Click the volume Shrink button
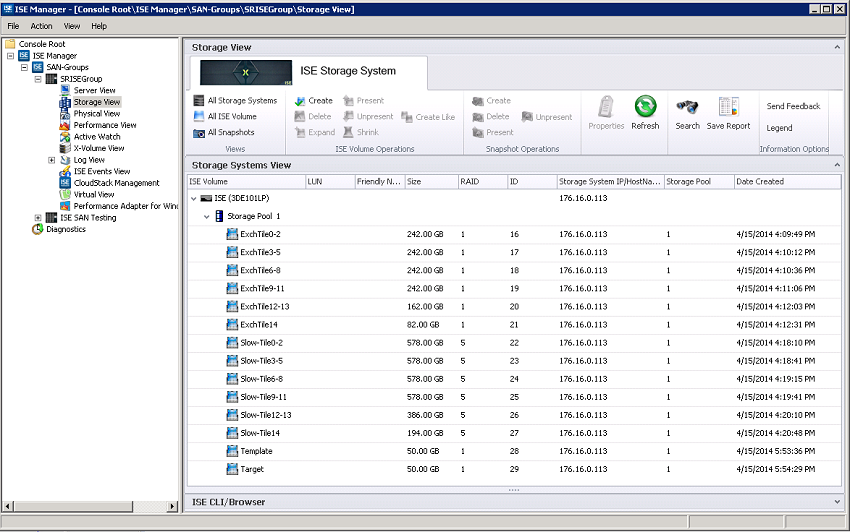 [360, 132]
